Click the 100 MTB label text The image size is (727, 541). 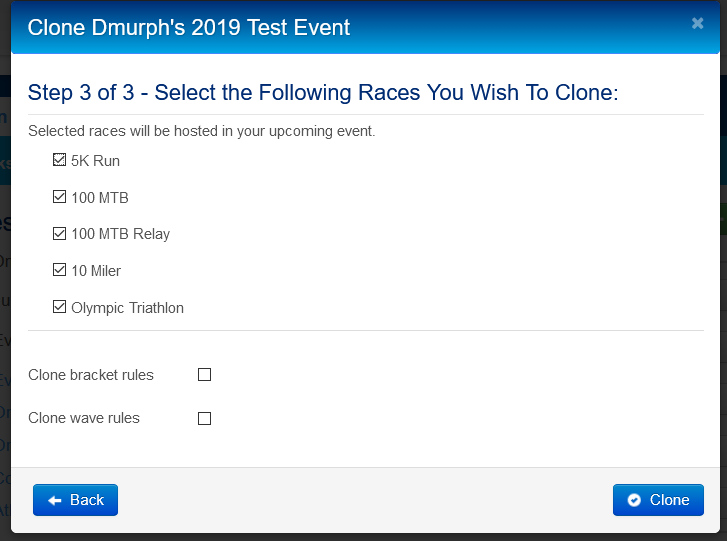[100, 198]
